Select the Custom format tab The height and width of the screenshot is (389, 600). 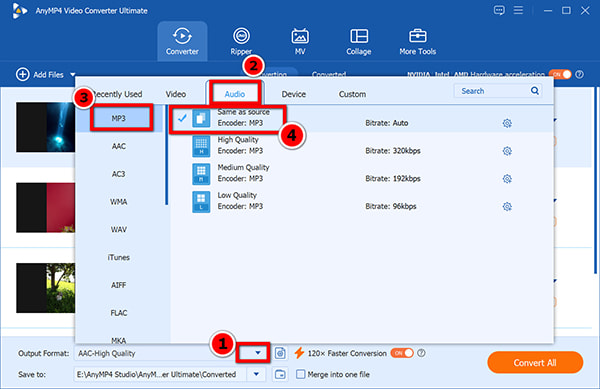coord(352,94)
